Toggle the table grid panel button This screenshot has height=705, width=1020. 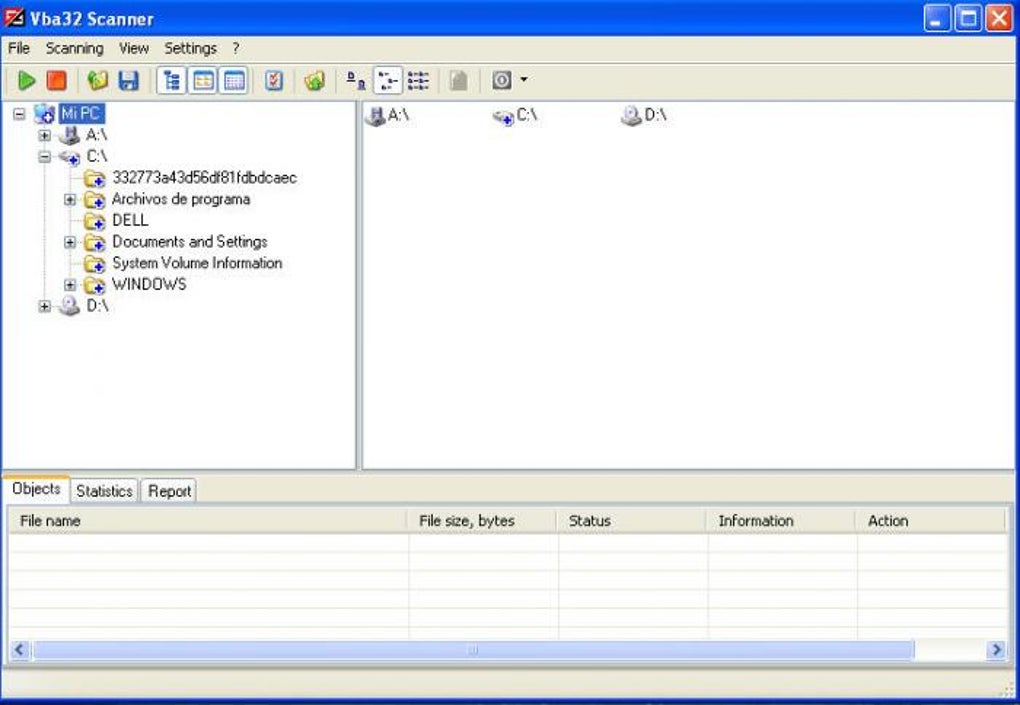pyautogui.click(x=234, y=81)
